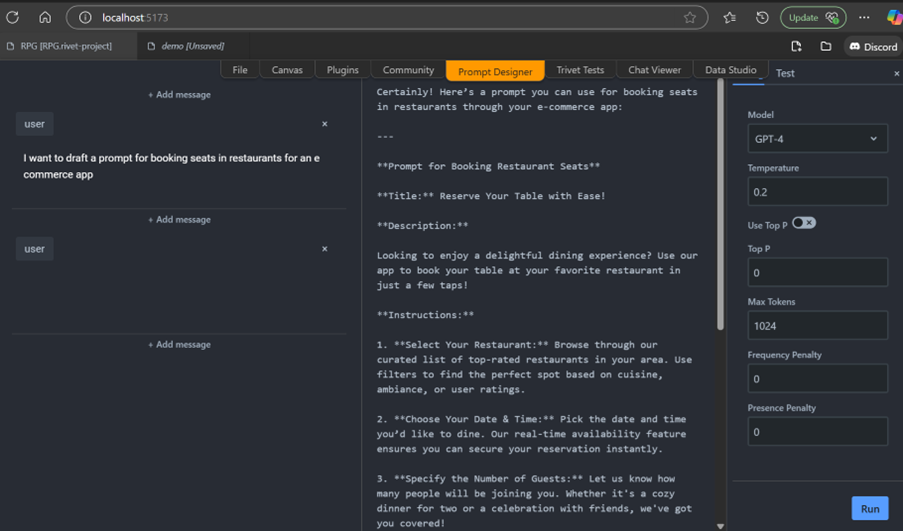Click the Temperature field showing 0.2
This screenshot has height=531, width=903.
click(x=817, y=192)
